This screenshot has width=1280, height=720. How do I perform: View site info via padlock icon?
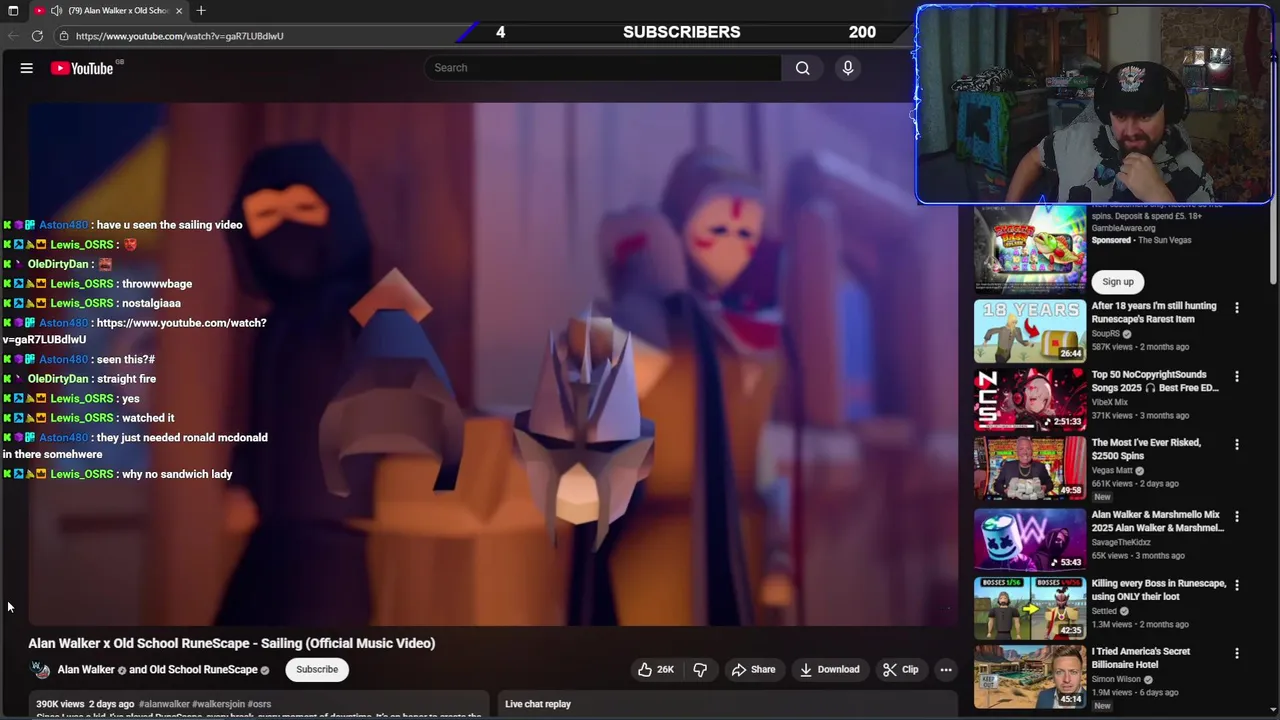pyautogui.click(x=64, y=36)
